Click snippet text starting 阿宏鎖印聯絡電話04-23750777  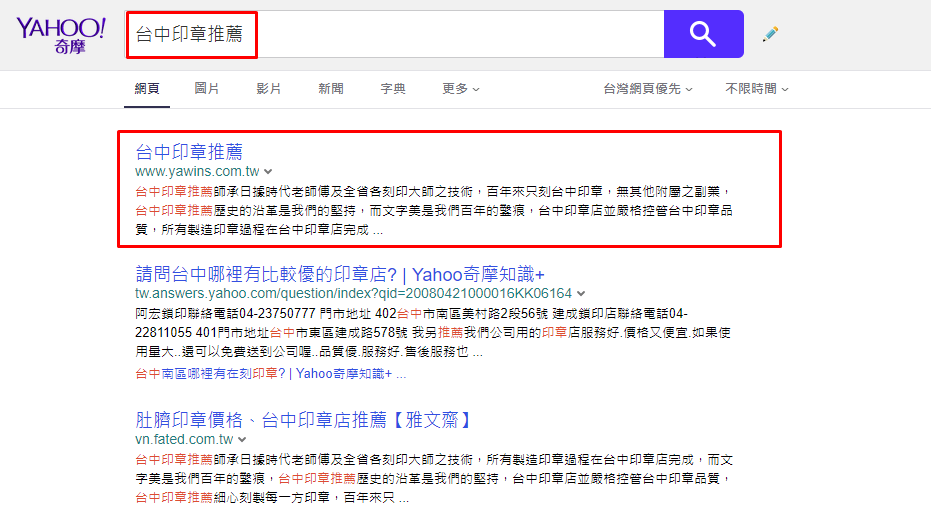411,313
